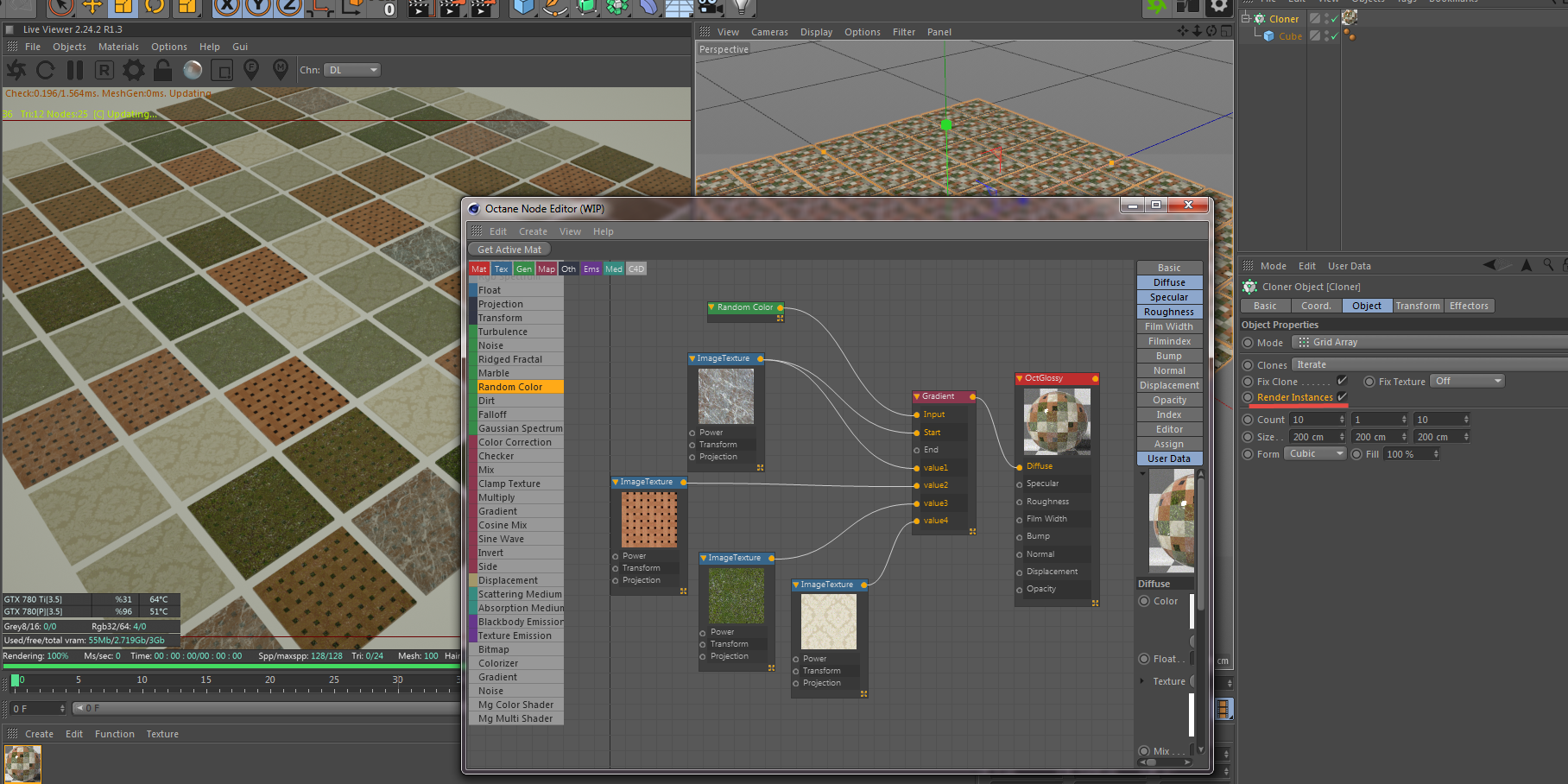The width and height of the screenshot is (1568, 784).
Task: Toggle the Ems node filter button
Action: tap(591, 269)
